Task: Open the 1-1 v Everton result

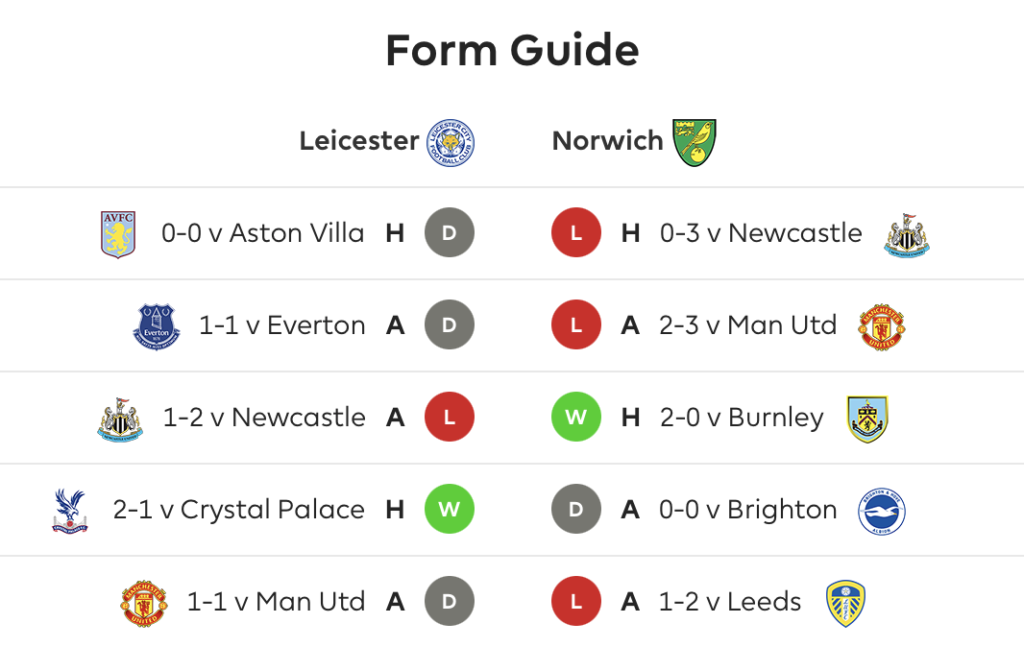Action: click(x=281, y=324)
